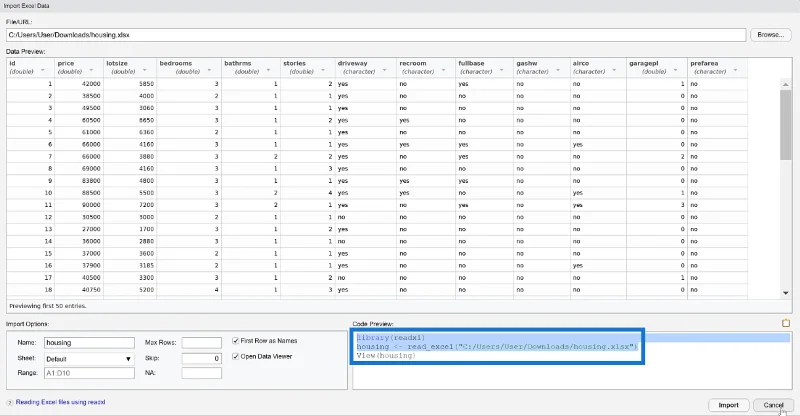Select lotsize cell 6650
The width and height of the screenshot is (800, 416).
pyautogui.click(x=130, y=120)
